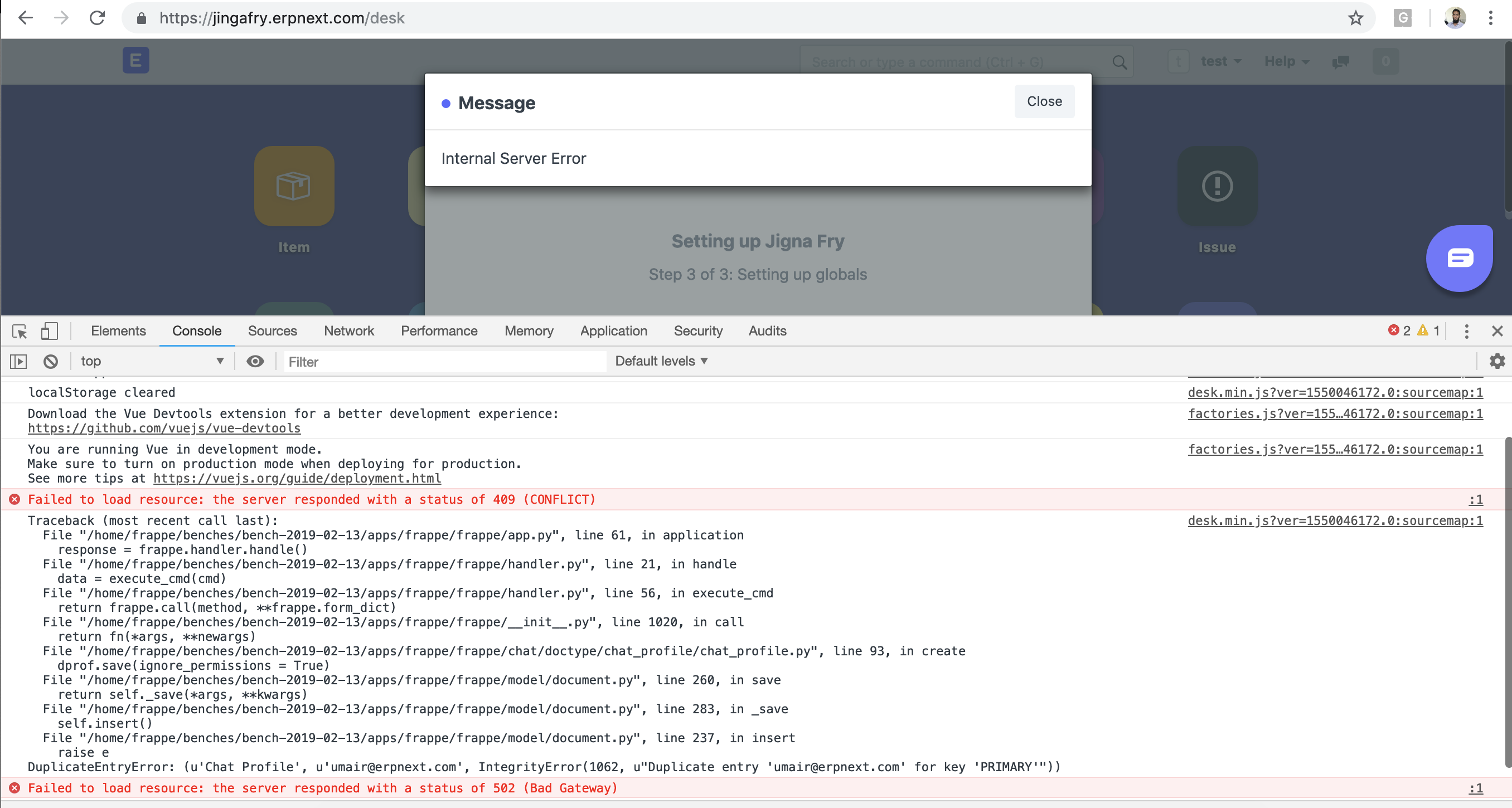Open console settings gear
The image size is (1512, 808).
1497,362
